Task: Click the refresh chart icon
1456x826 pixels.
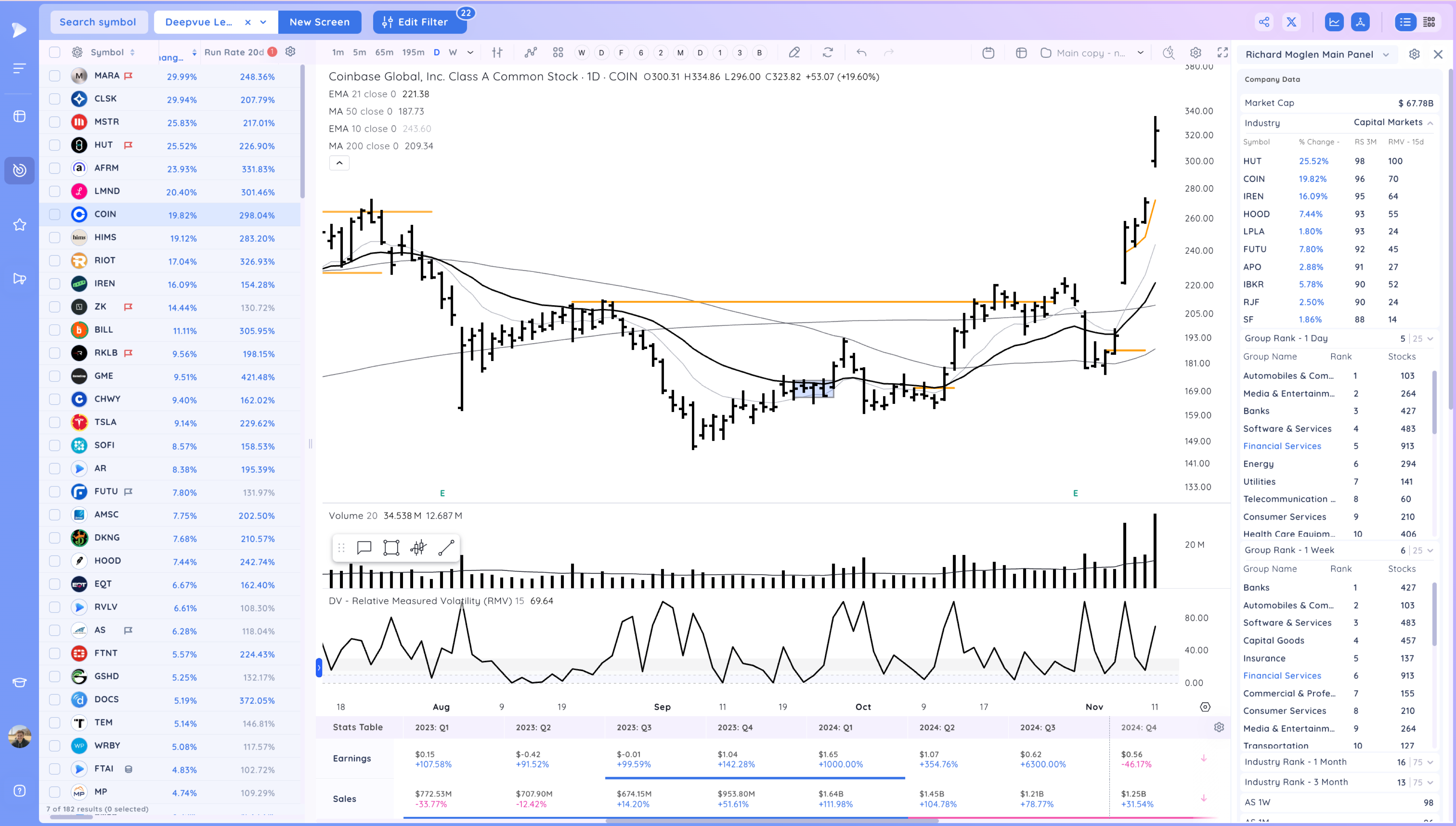Action: click(x=828, y=53)
